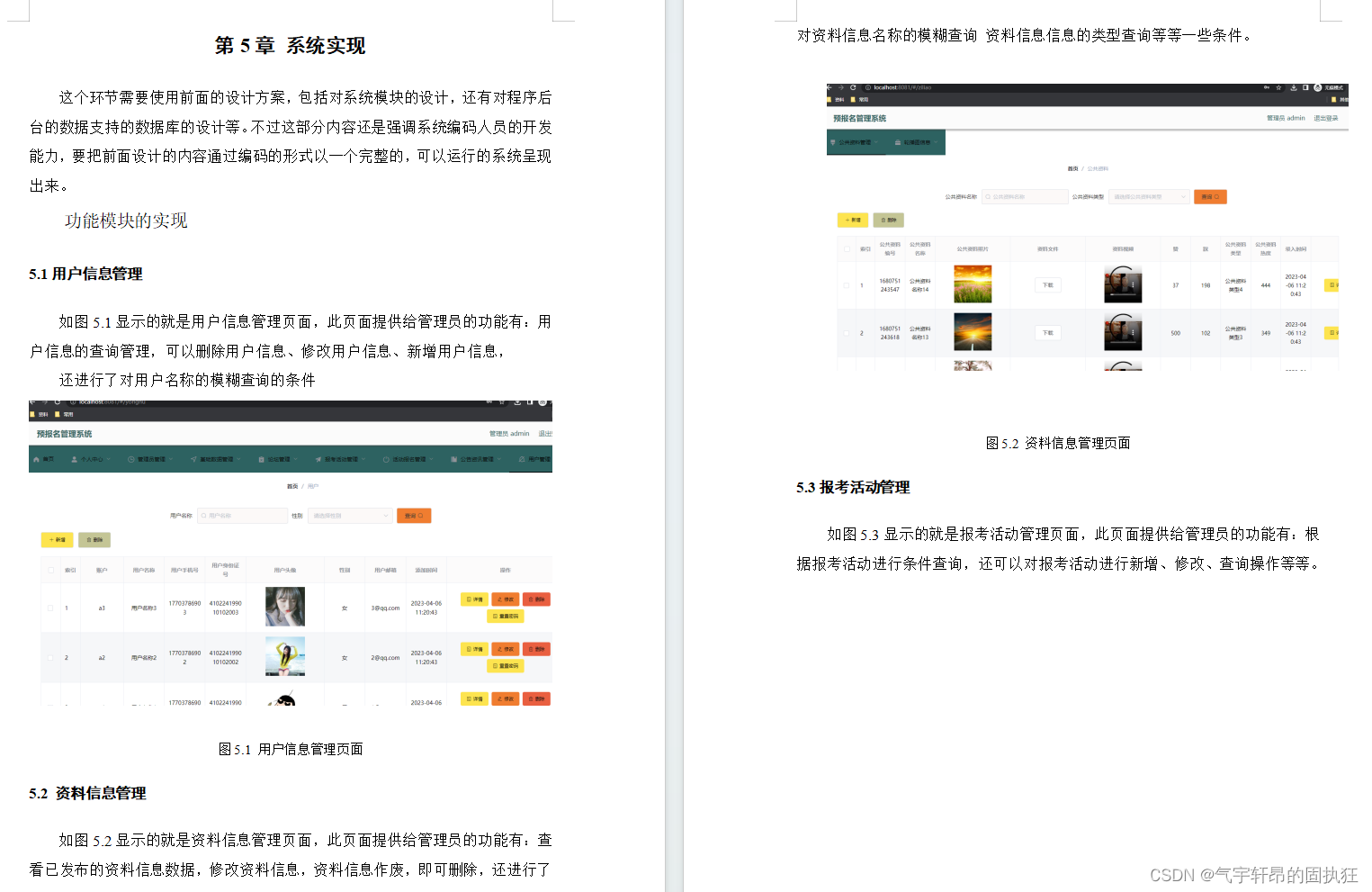The height and width of the screenshot is (892, 1372).
Task: Click yellow 新增 button in Figure 5.2
Action: (x=853, y=220)
